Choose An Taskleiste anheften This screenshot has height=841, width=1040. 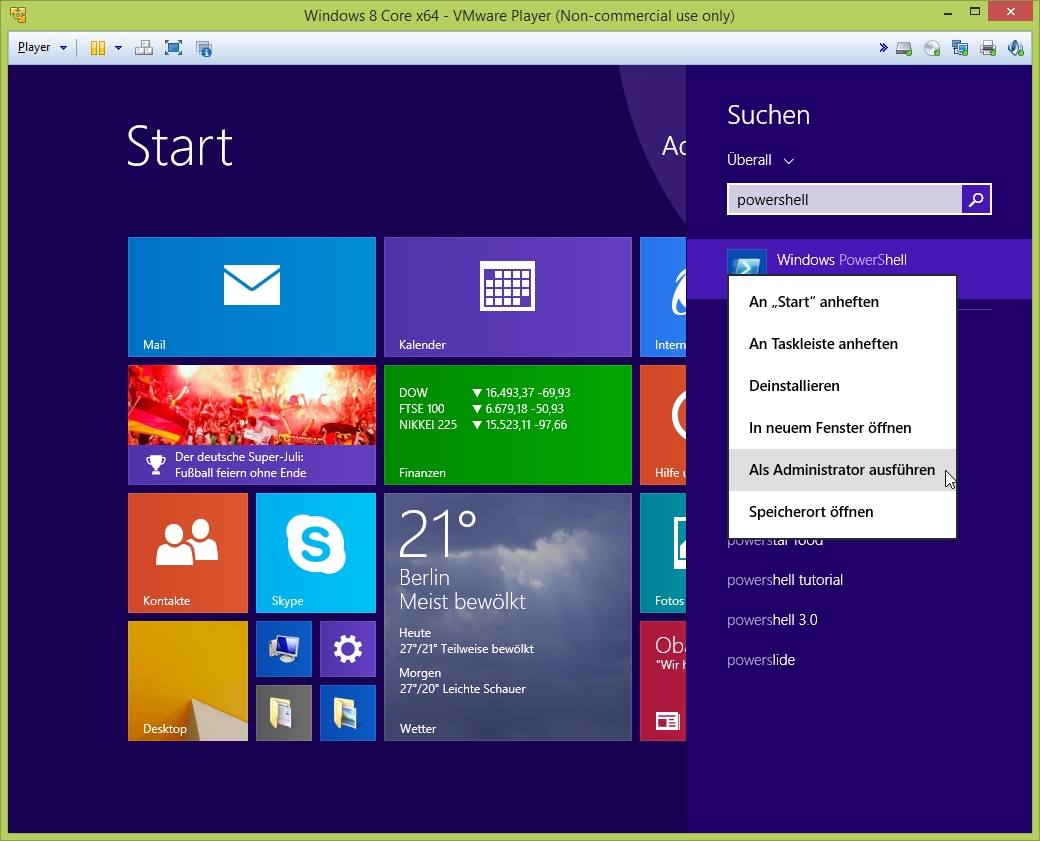(x=842, y=344)
